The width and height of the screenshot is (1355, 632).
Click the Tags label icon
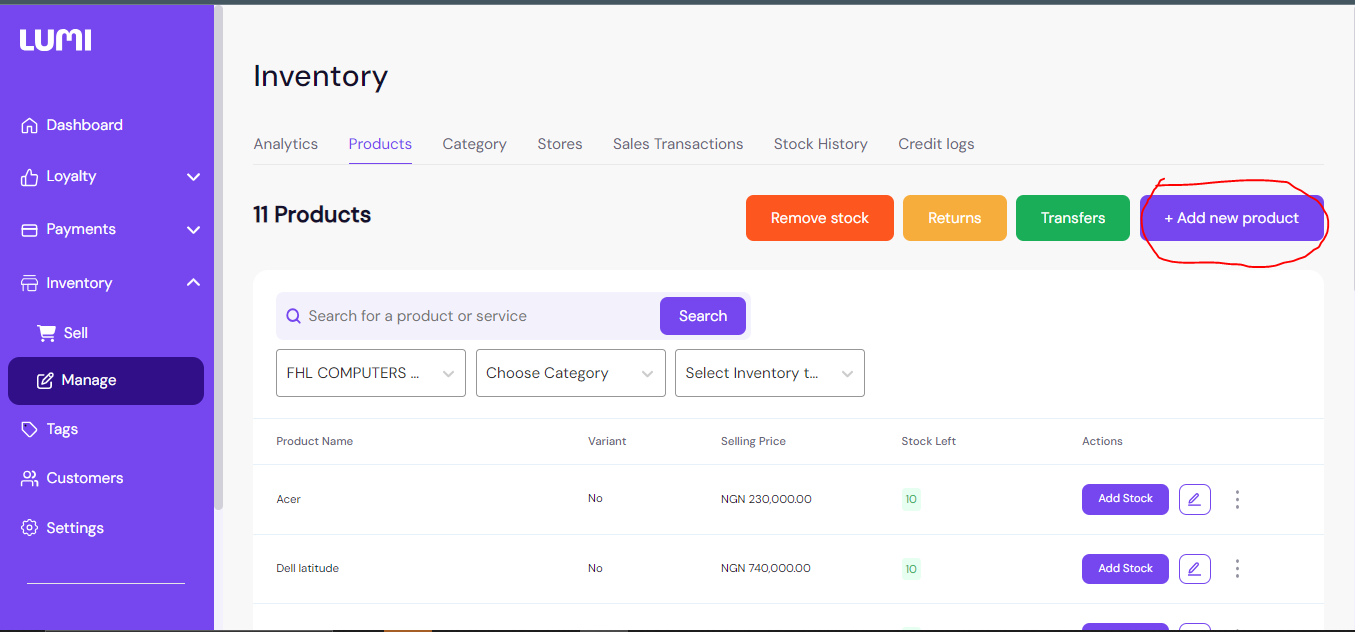29,429
